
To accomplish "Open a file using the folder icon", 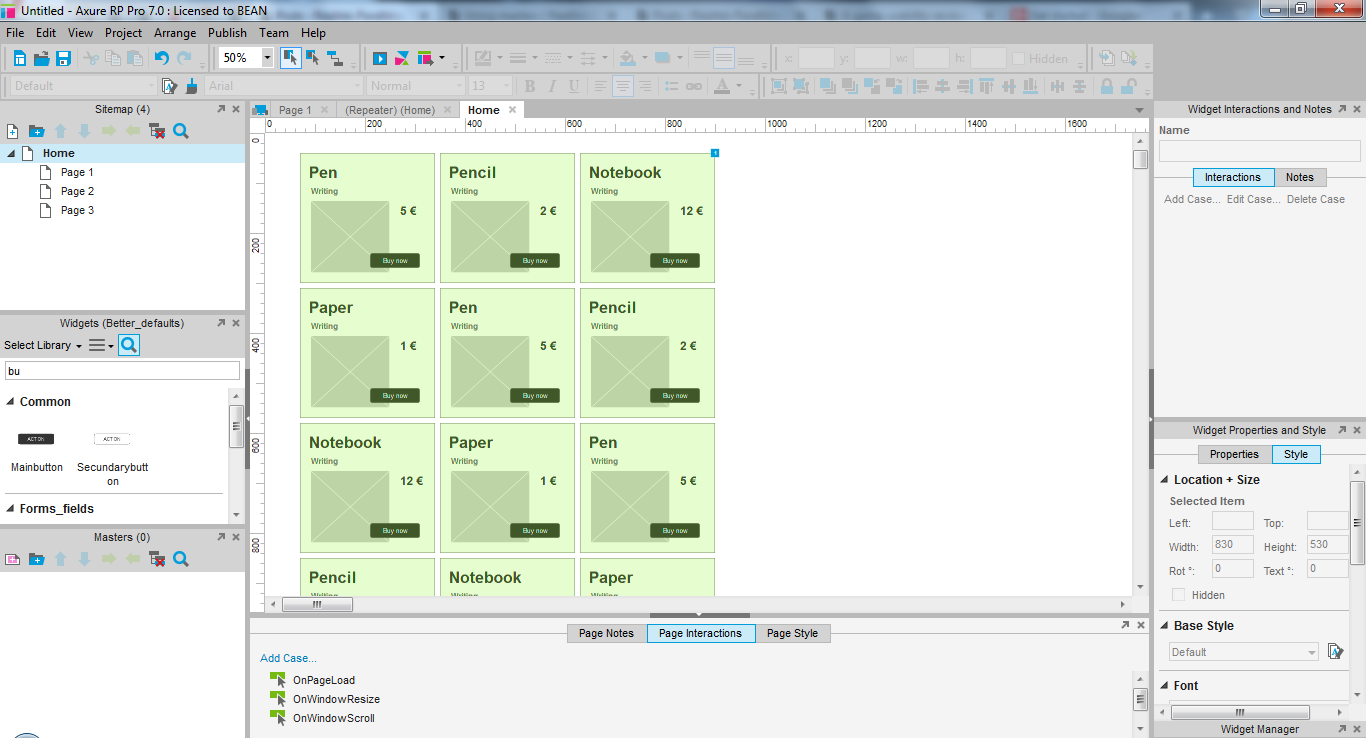I will pyautogui.click(x=41, y=58).
